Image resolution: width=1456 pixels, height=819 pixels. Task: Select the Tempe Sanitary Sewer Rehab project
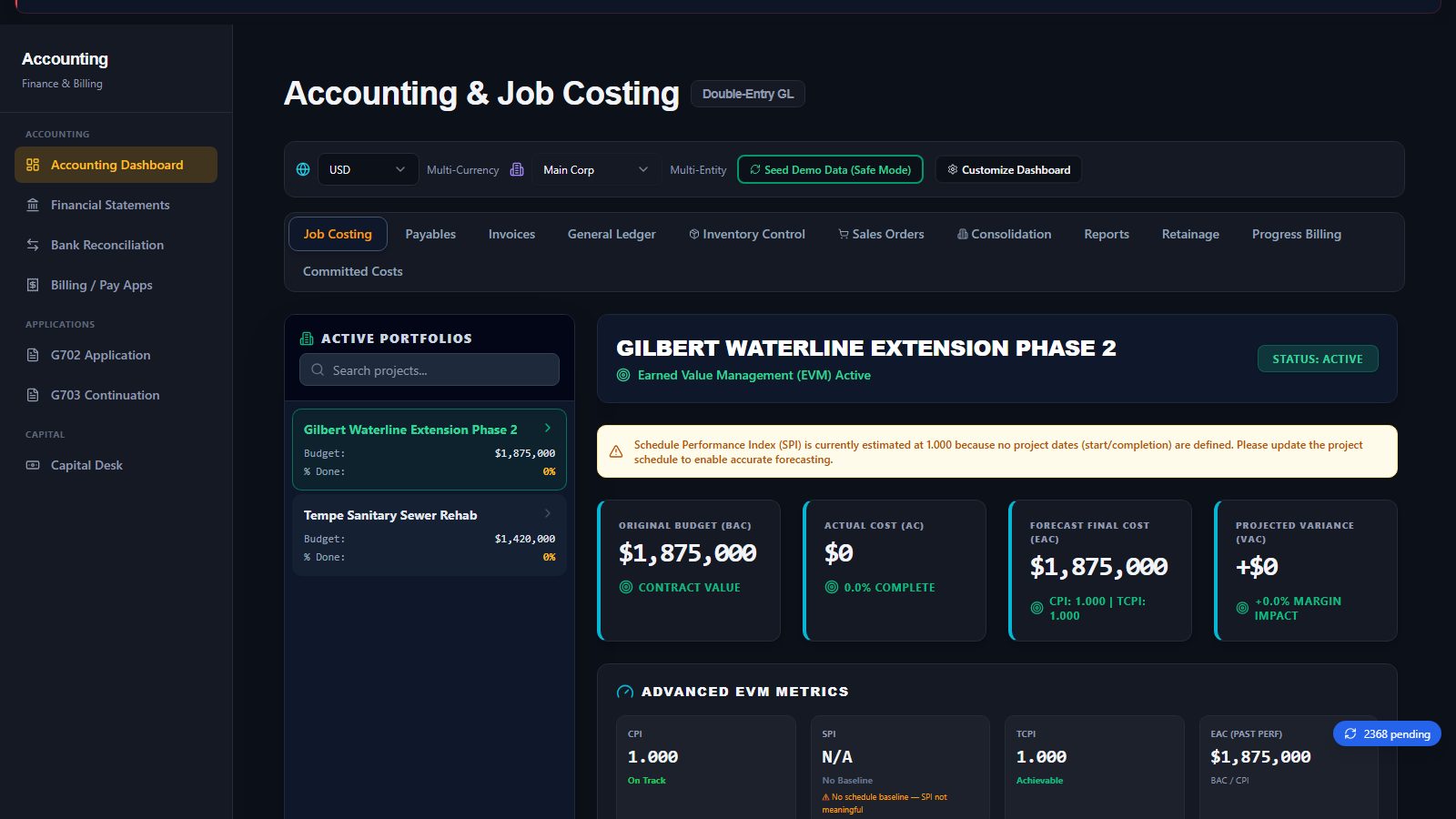pos(430,535)
